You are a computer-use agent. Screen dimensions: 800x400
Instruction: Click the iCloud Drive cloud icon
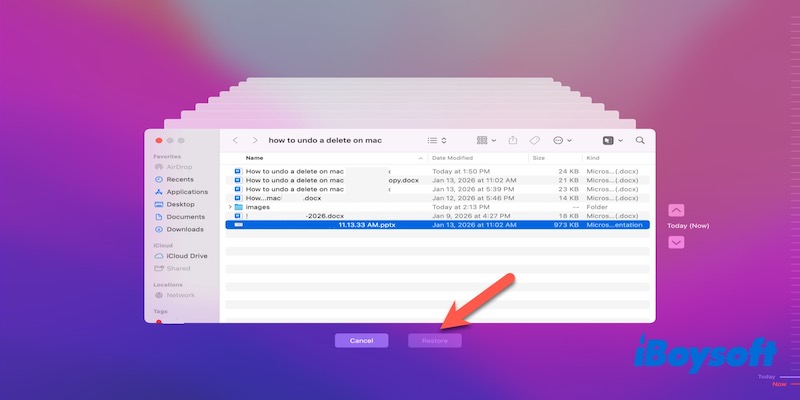(159, 256)
